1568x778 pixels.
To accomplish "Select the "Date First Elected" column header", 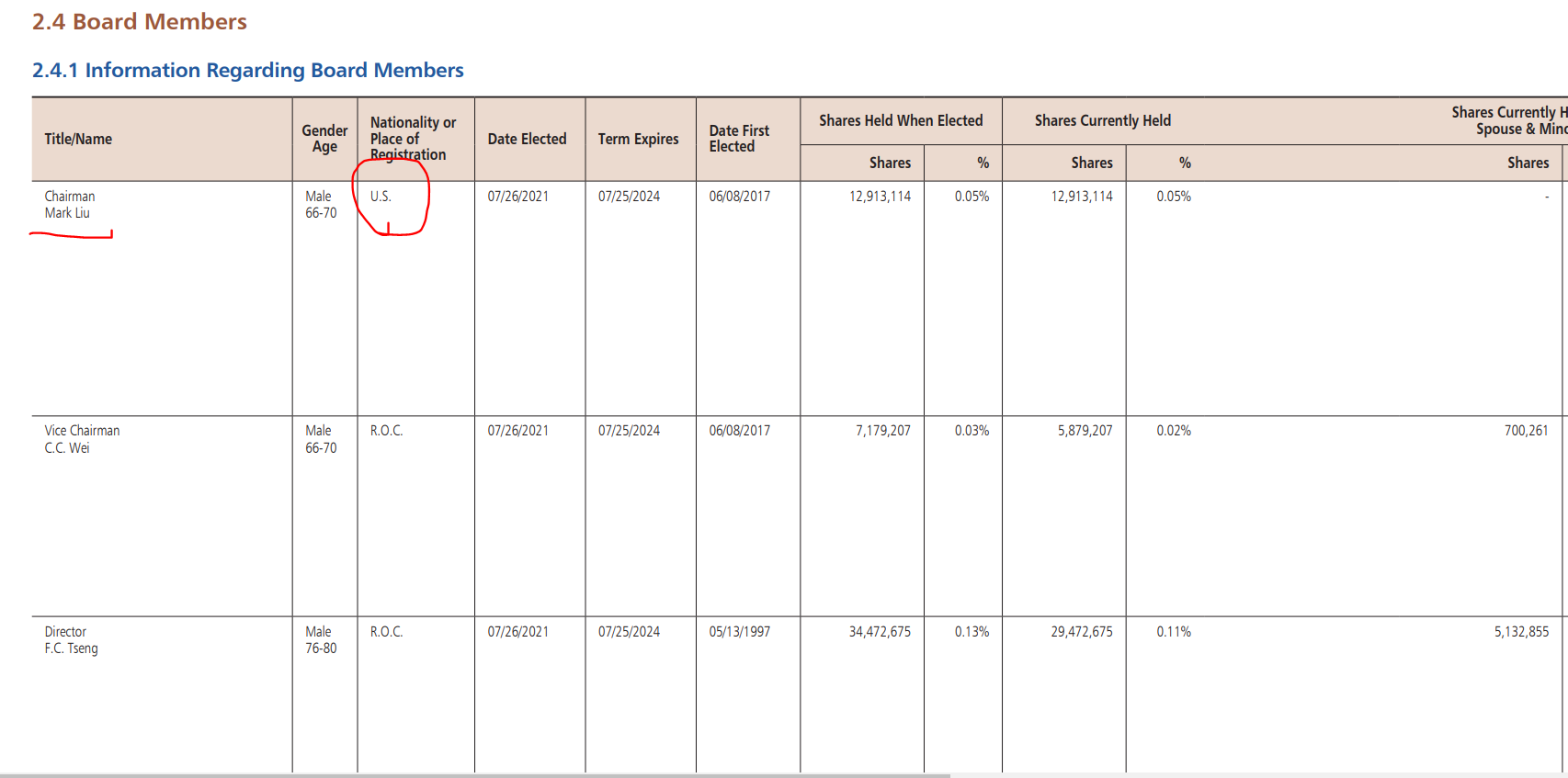I will [739, 139].
